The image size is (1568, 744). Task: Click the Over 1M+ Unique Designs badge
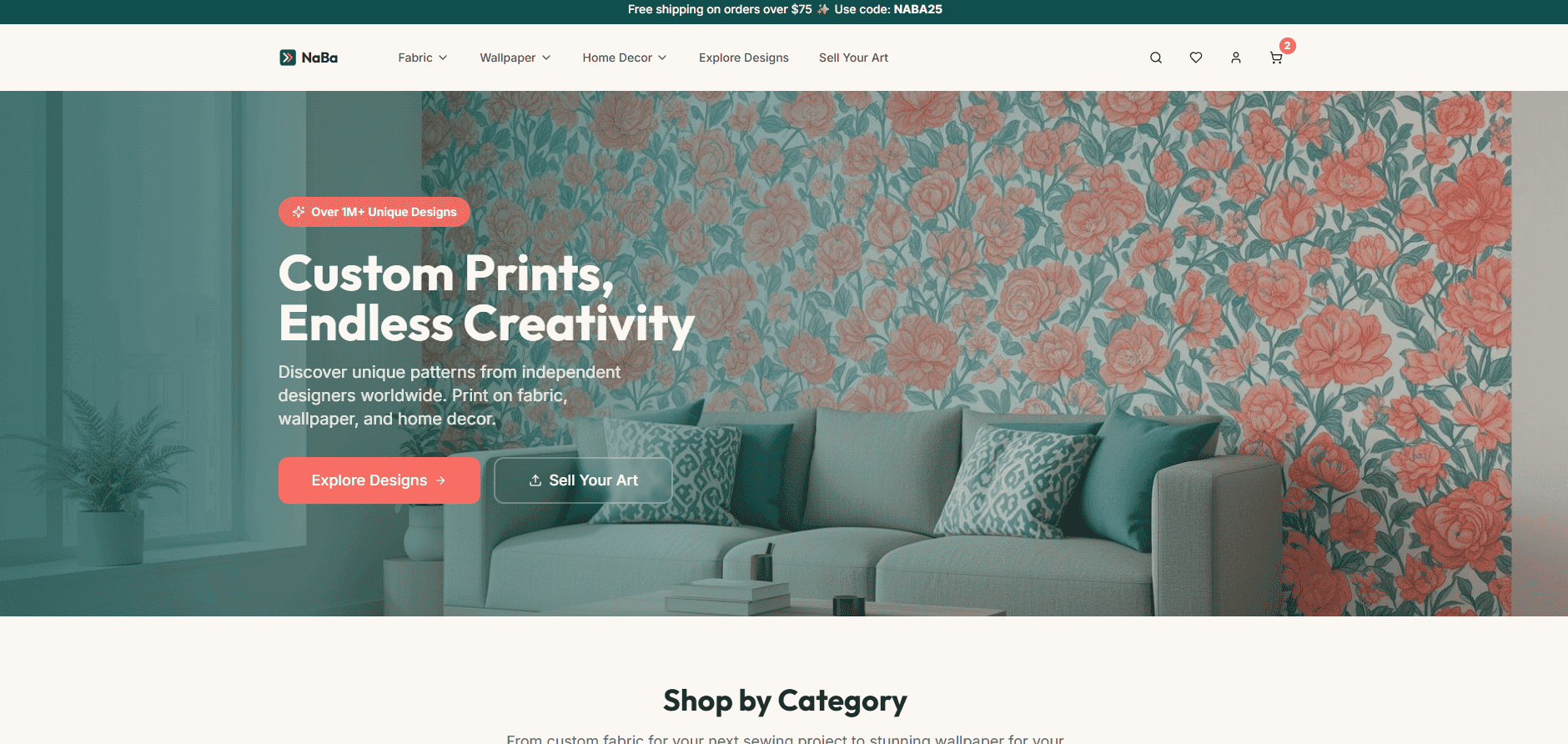coord(374,212)
